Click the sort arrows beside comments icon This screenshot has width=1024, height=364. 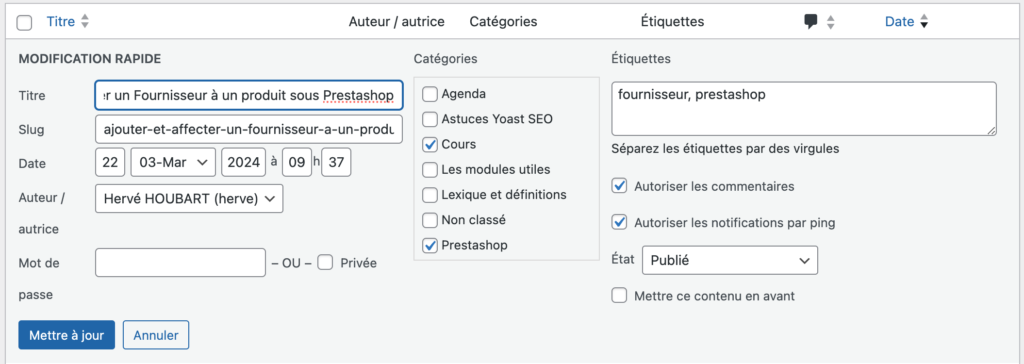[x=831, y=22]
